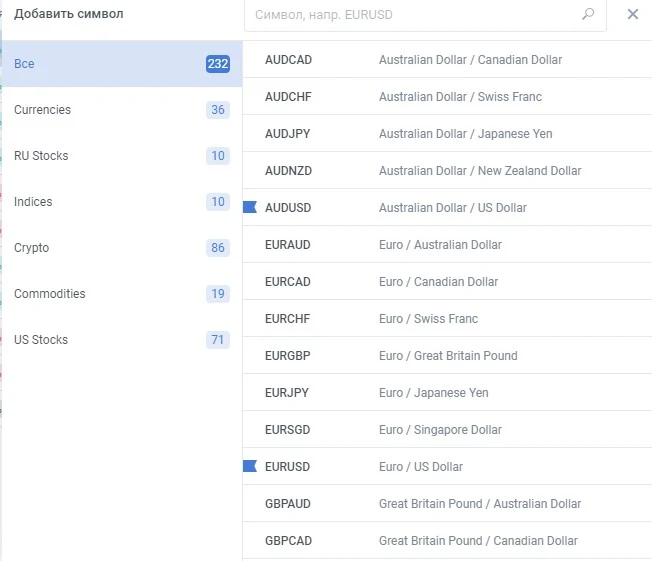The width and height of the screenshot is (652, 561).
Task: Click the 232 count badge
Action: point(218,64)
